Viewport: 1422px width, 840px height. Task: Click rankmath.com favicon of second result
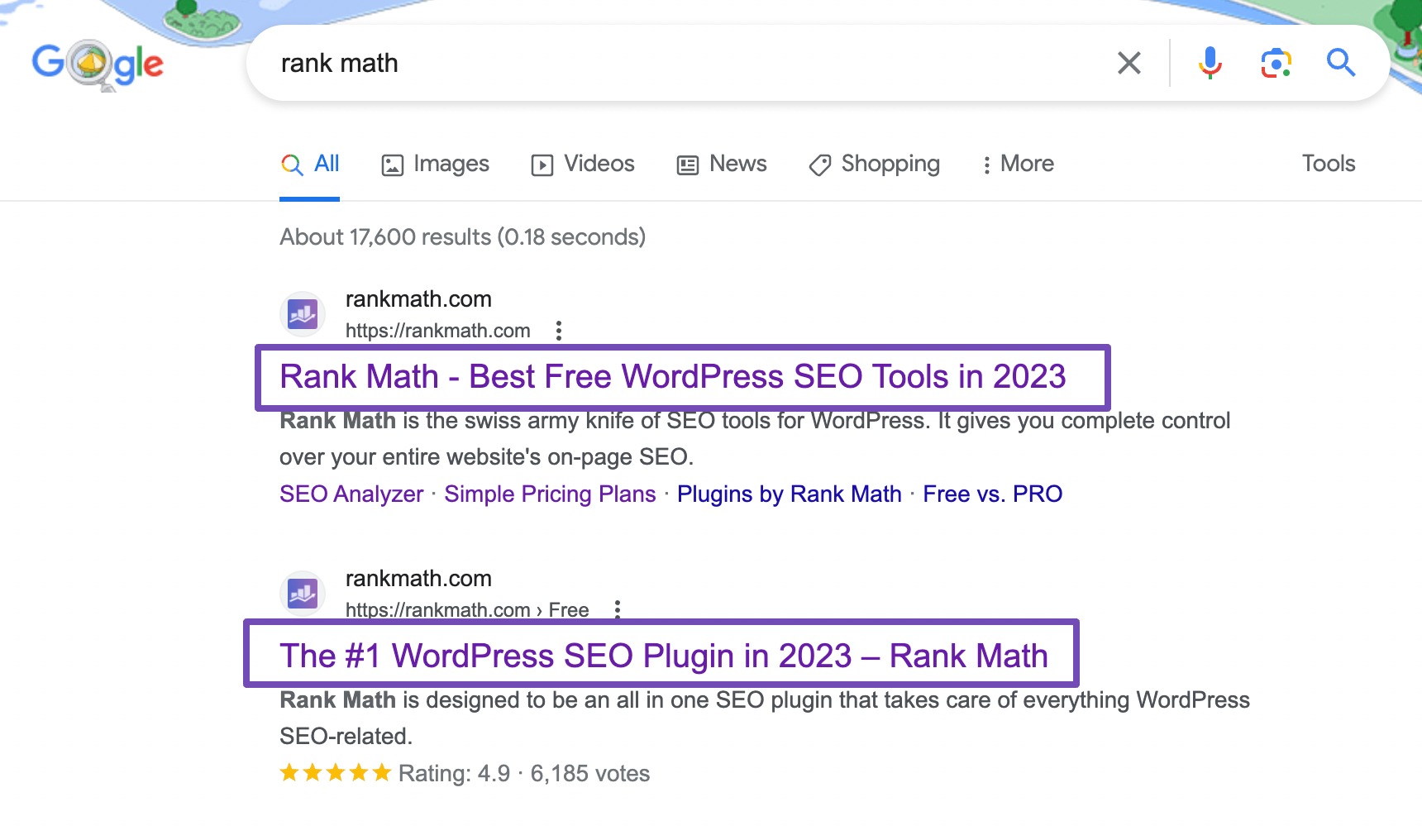click(x=303, y=594)
